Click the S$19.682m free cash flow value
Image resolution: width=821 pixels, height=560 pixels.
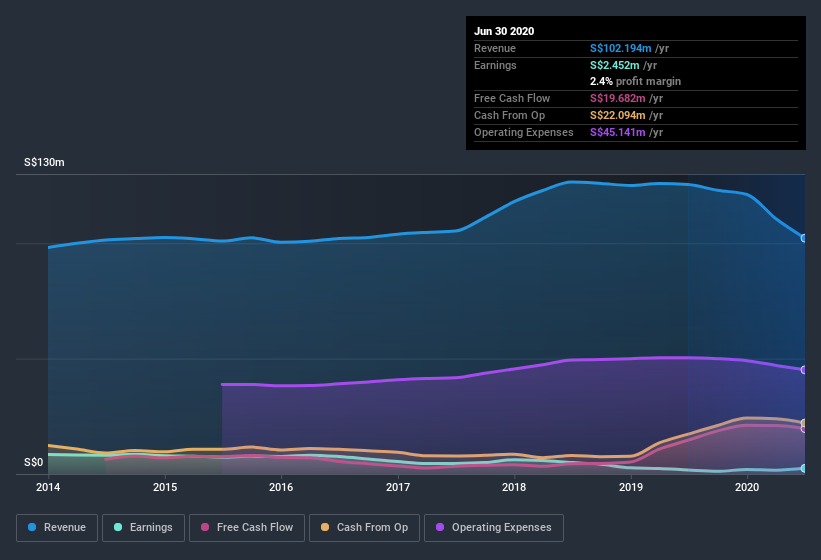coord(617,98)
